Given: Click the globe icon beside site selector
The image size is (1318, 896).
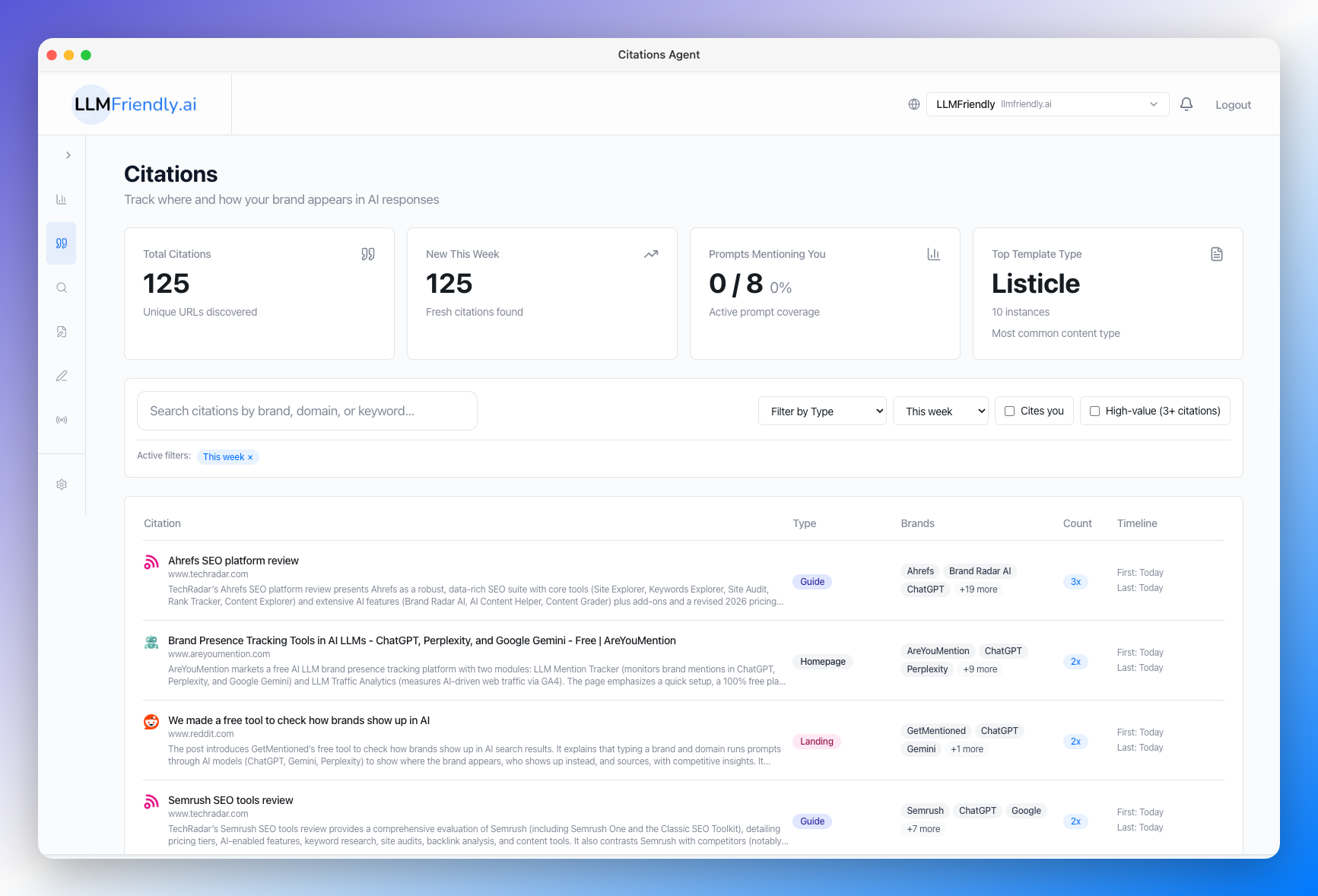Looking at the screenshot, I should (x=914, y=104).
